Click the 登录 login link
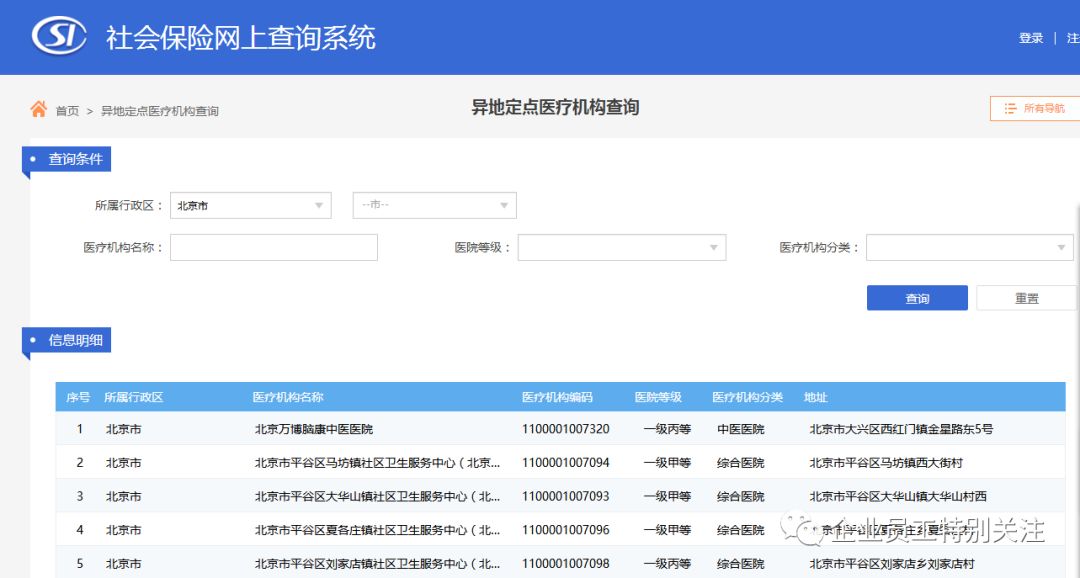Image resolution: width=1080 pixels, height=578 pixels. click(x=1031, y=38)
